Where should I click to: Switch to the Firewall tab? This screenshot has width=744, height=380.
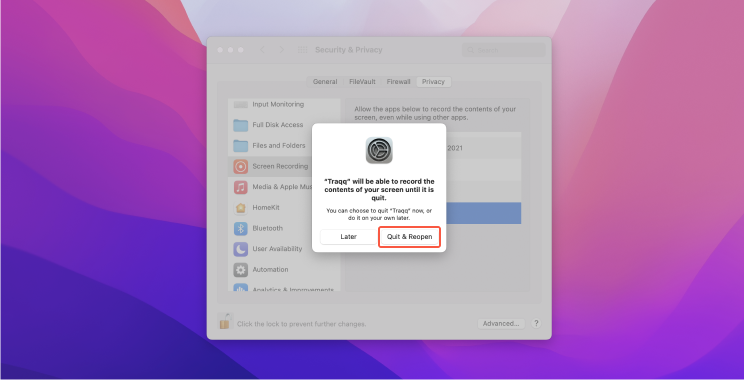click(398, 82)
